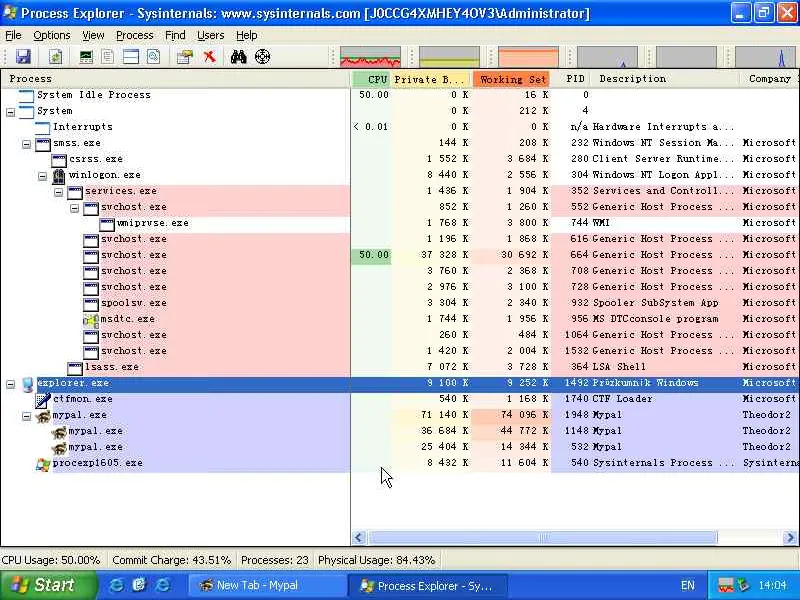Sort by the PID column header

(x=571, y=79)
